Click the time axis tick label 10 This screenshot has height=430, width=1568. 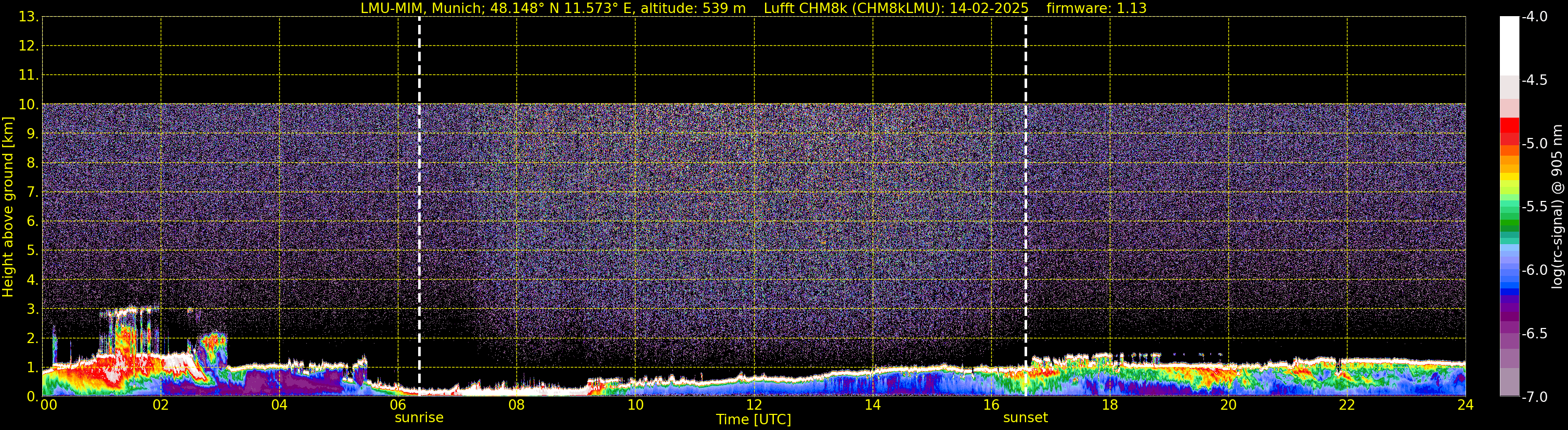[x=636, y=405]
